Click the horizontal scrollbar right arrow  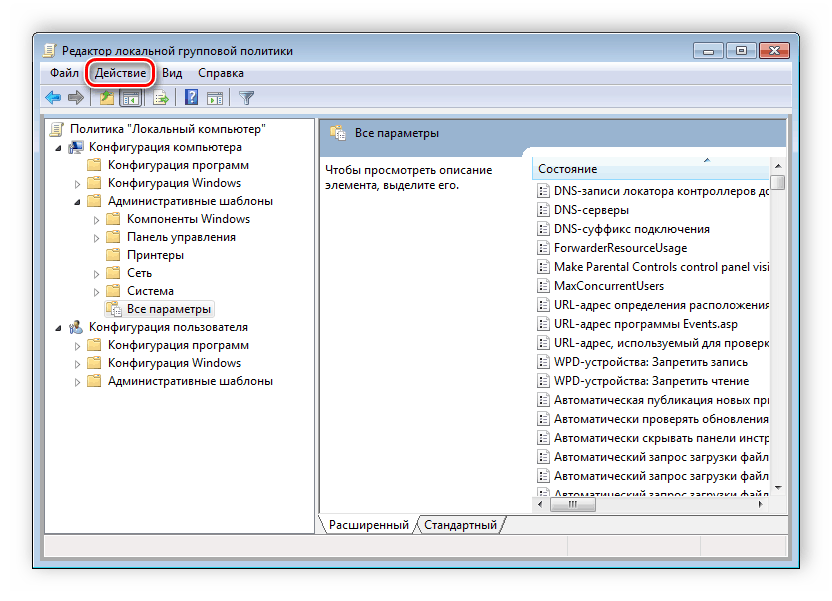(x=761, y=504)
